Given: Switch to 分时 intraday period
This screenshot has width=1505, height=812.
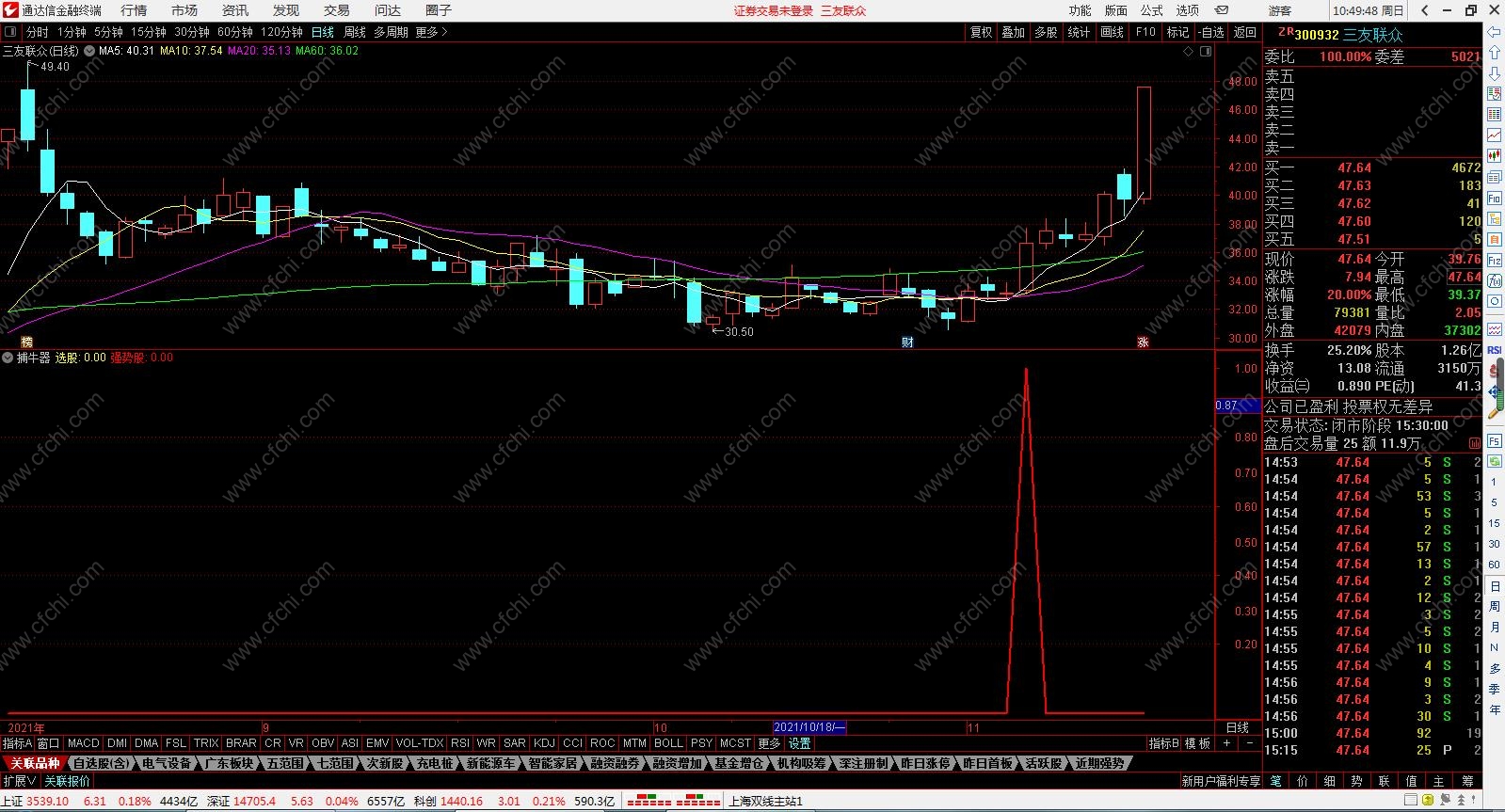Looking at the screenshot, I should [37, 32].
